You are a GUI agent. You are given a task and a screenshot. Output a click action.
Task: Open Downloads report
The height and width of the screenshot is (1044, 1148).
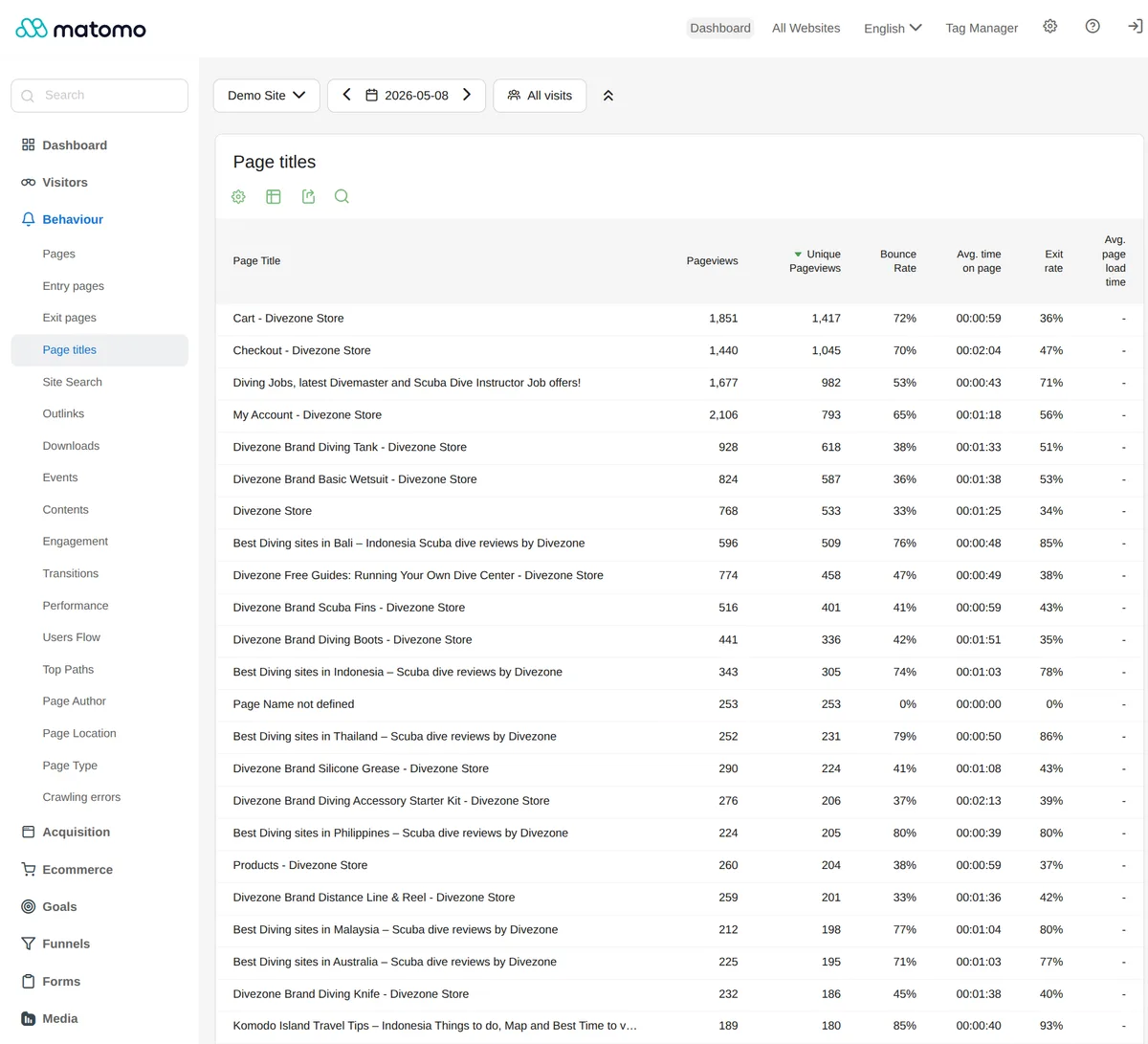pyautogui.click(x=71, y=446)
